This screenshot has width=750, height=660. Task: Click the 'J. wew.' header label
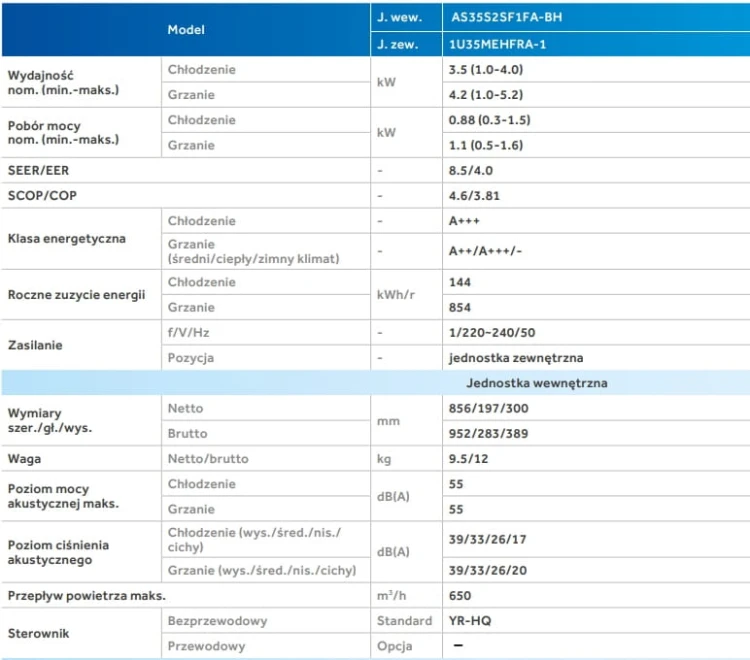pyautogui.click(x=399, y=17)
